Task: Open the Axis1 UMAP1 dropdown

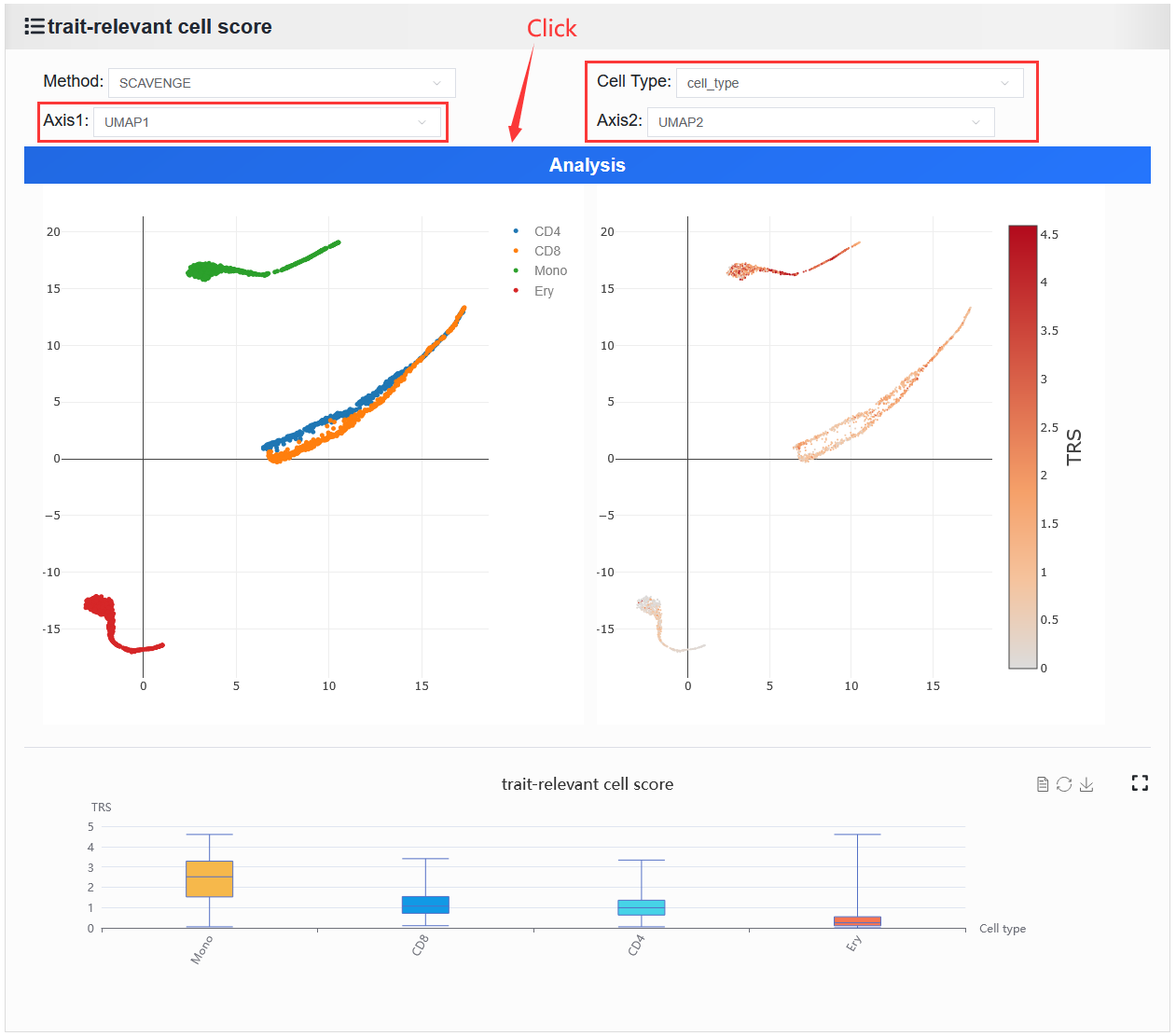Action: 267,122
